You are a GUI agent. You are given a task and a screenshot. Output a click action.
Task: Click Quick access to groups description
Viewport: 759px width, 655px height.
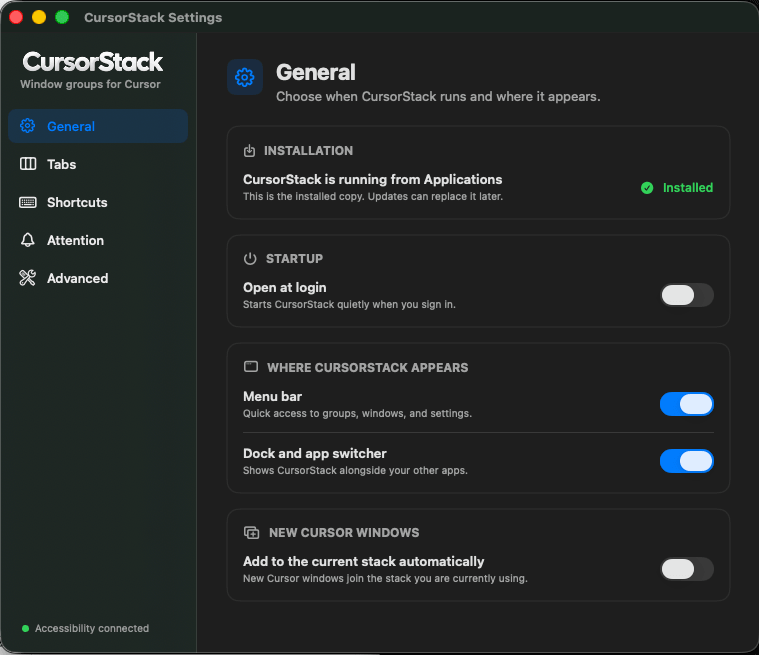tap(357, 413)
